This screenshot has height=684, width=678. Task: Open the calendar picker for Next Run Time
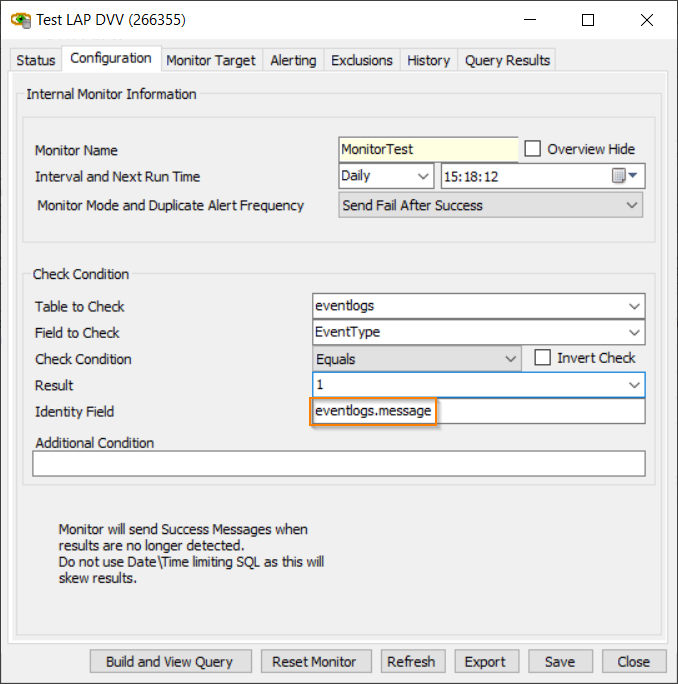pyautogui.click(x=624, y=176)
